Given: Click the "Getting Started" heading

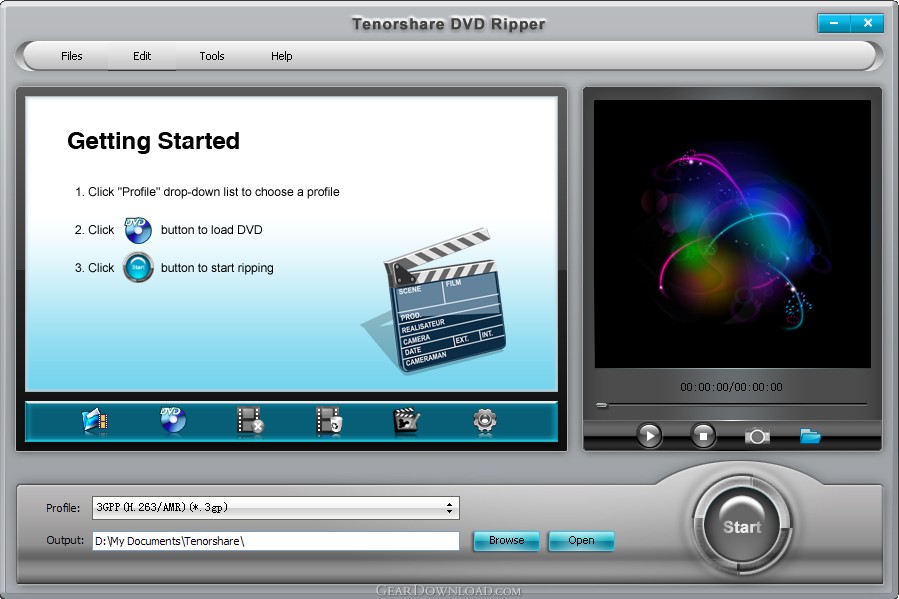Looking at the screenshot, I should 153,141.
